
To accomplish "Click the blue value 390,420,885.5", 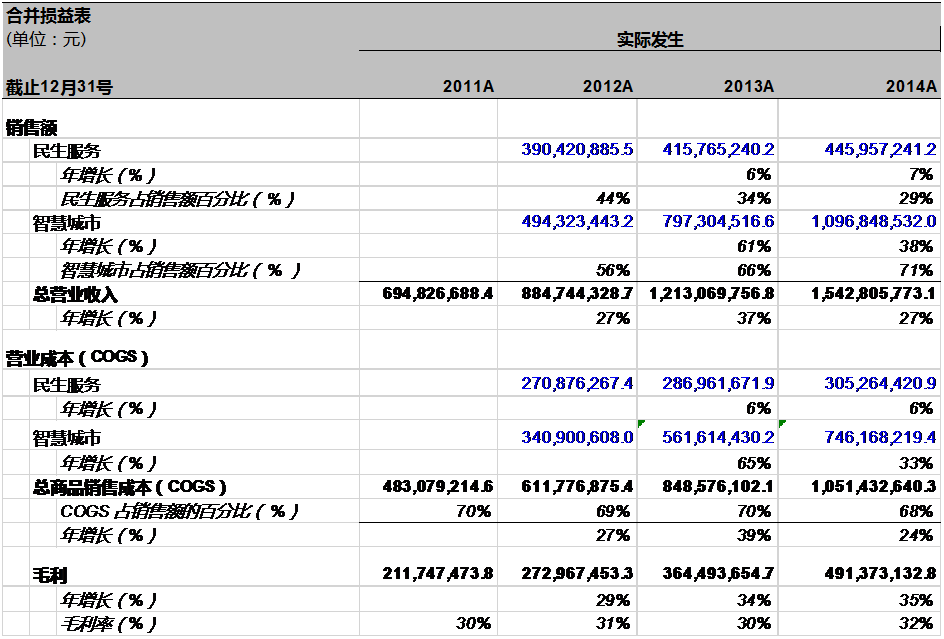I will click(x=577, y=150).
